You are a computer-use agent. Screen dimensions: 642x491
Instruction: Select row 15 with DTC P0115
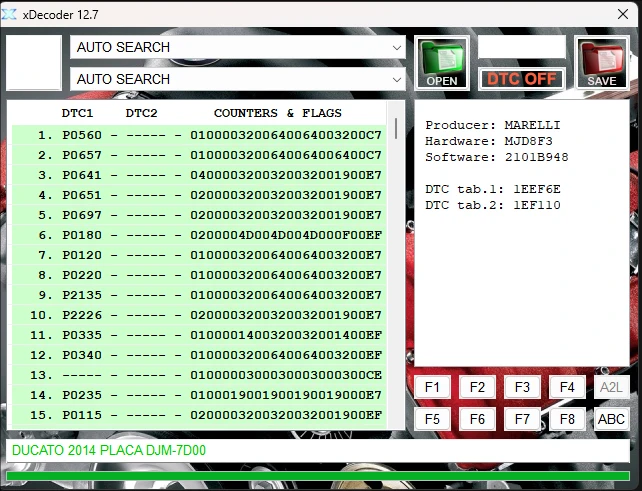click(199, 415)
